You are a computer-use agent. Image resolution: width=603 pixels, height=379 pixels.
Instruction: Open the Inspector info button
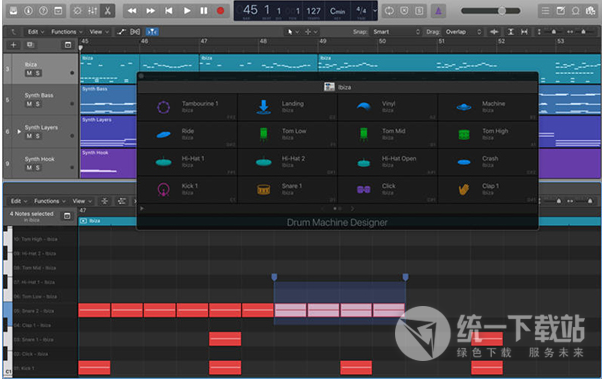coord(28,11)
